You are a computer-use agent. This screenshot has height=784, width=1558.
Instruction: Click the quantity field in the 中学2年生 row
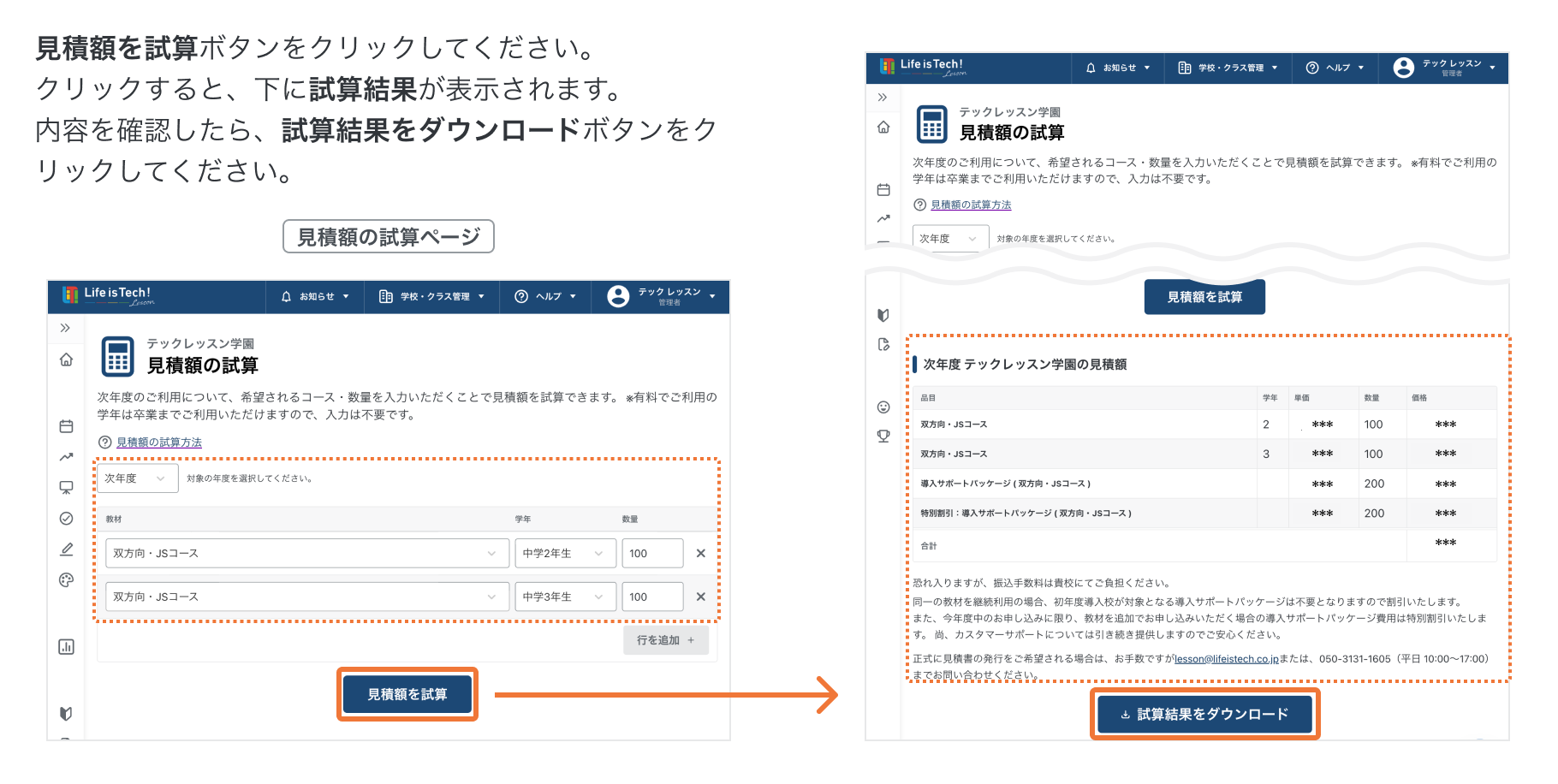point(651,554)
